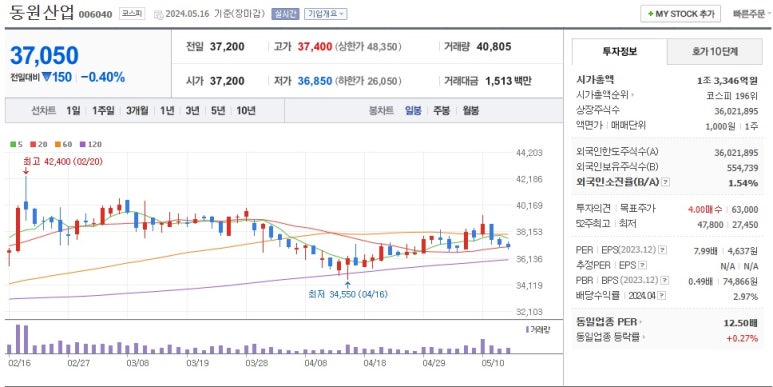The image size is (773, 387).
Task: Click the help icon beside 추정PER EPS
Action: coord(642,265)
